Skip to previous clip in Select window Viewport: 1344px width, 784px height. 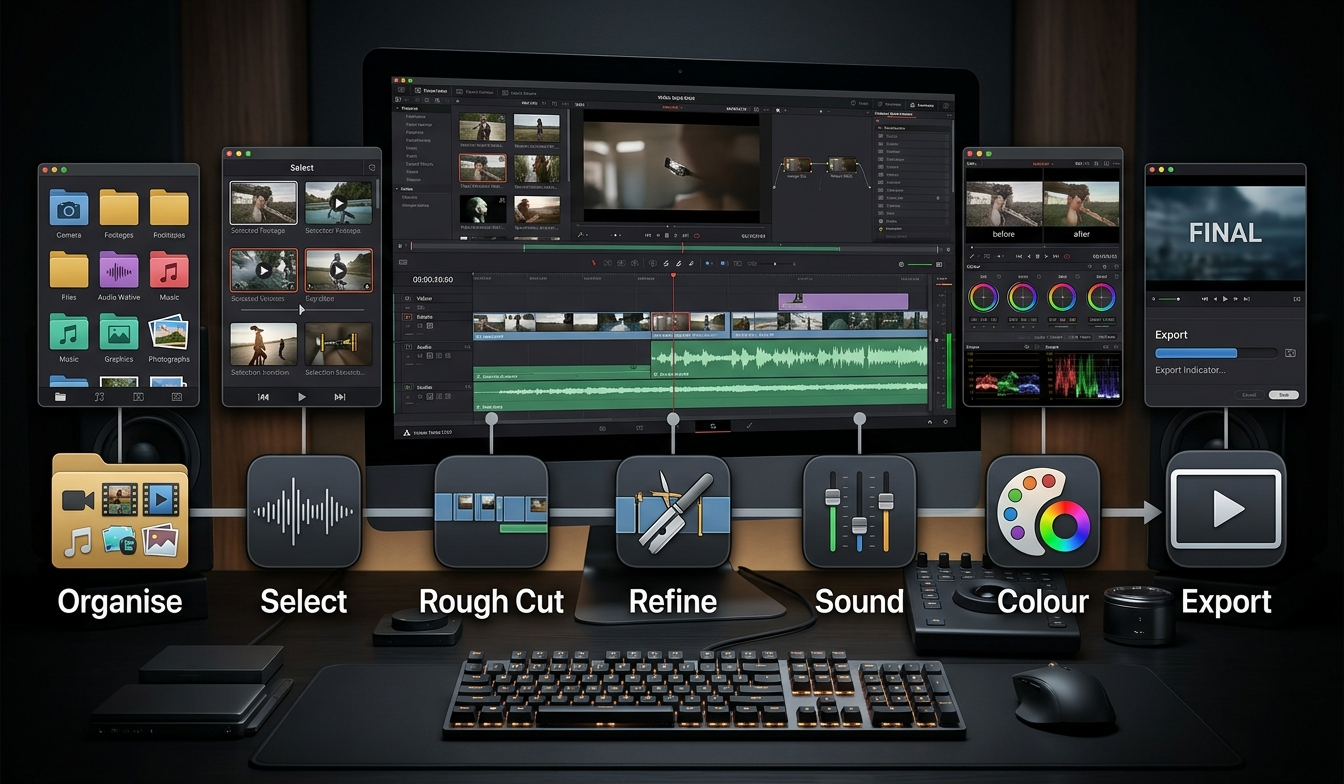263,397
